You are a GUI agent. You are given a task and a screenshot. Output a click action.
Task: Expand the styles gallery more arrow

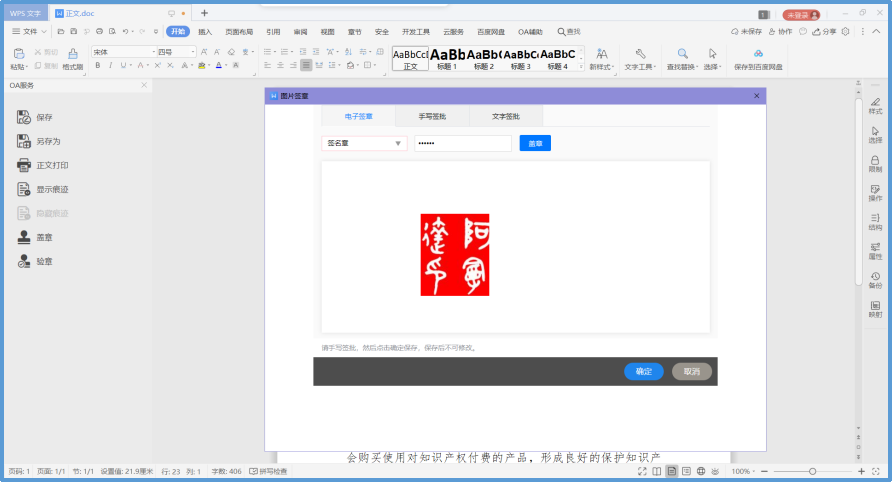581,67
